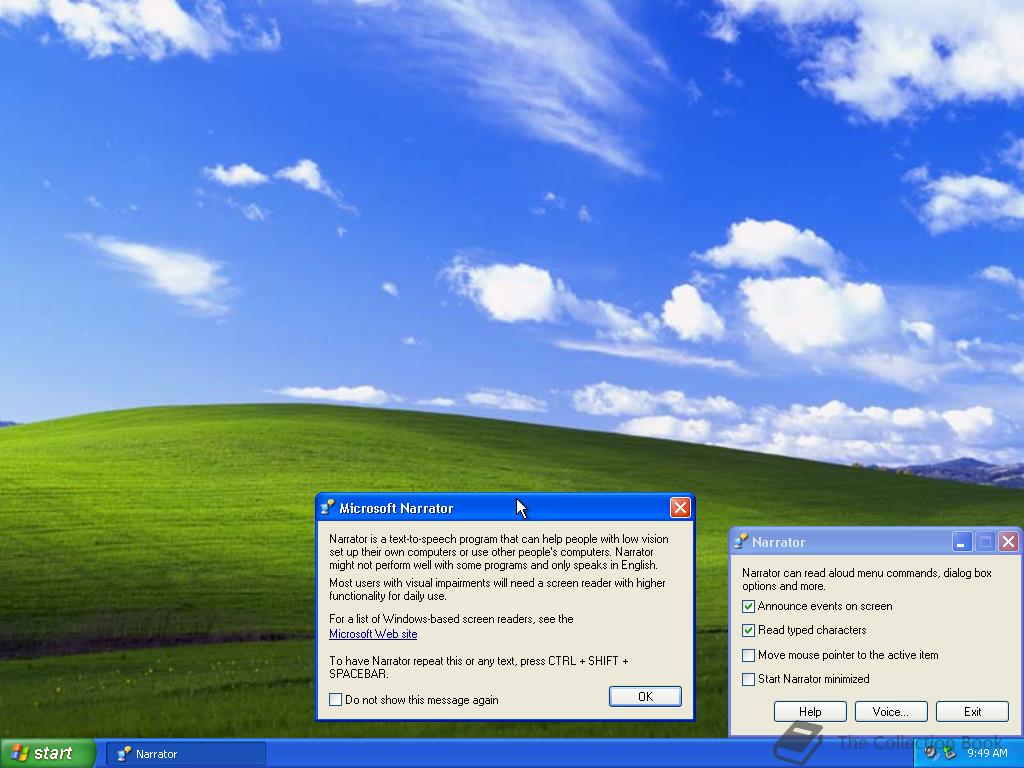The height and width of the screenshot is (768, 1024).
Task: Open the Windows start menu
Action: click(48, 754)
